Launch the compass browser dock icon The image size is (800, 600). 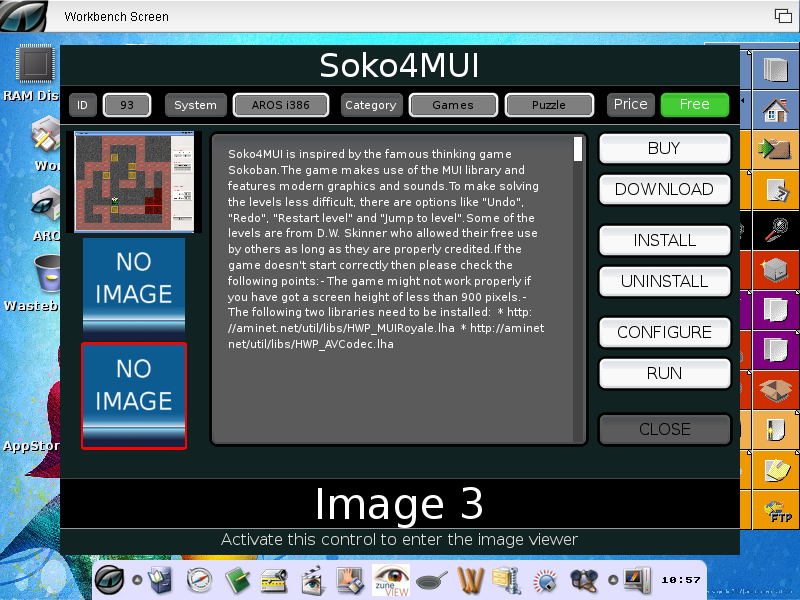click(199, 581)
